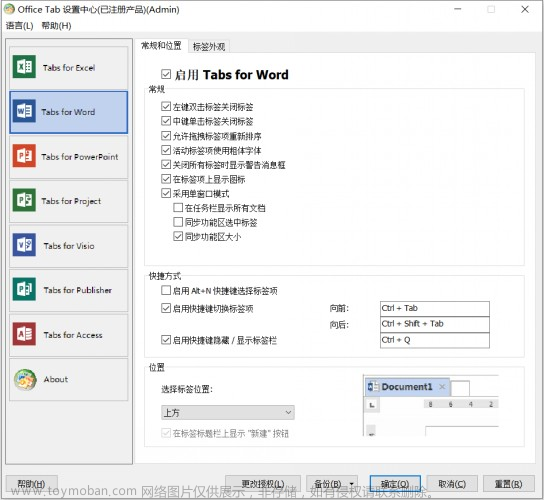
Task: Click the blank new tab in preview
Action: 460,388
